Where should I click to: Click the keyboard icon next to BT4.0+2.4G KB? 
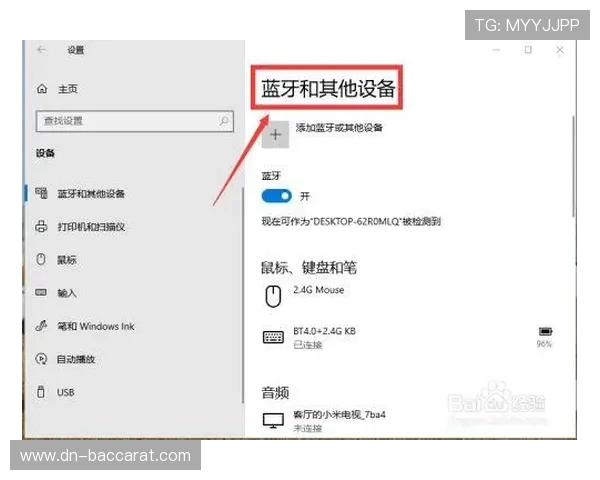tap(273, 337)
